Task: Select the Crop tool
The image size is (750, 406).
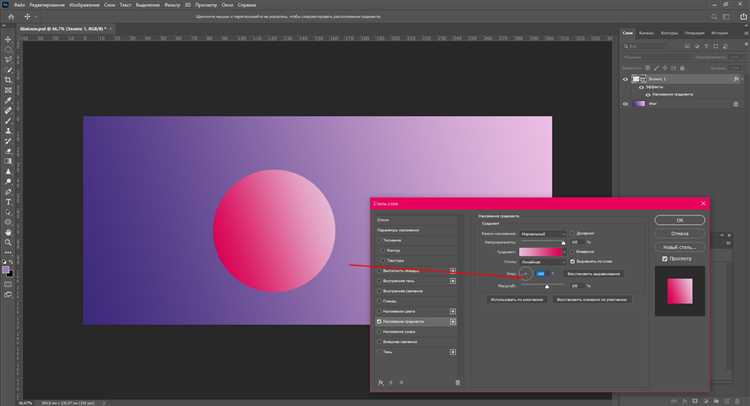Action: click(x=9, y=80)
